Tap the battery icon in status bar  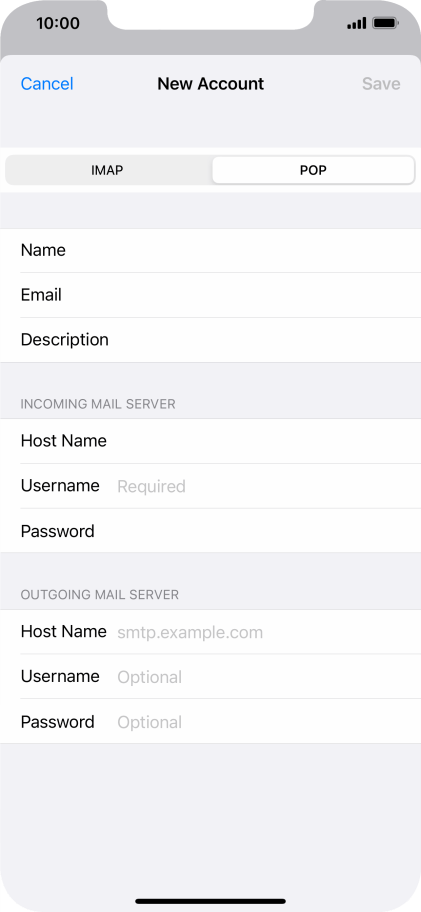[x=385, y=24]
